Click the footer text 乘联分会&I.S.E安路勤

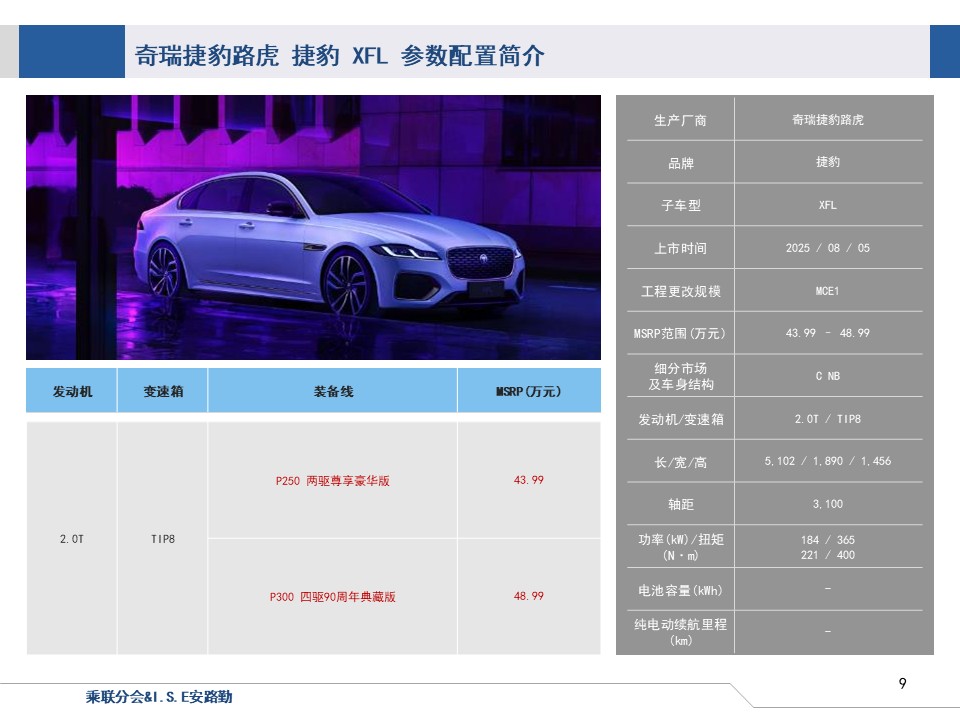159,697
